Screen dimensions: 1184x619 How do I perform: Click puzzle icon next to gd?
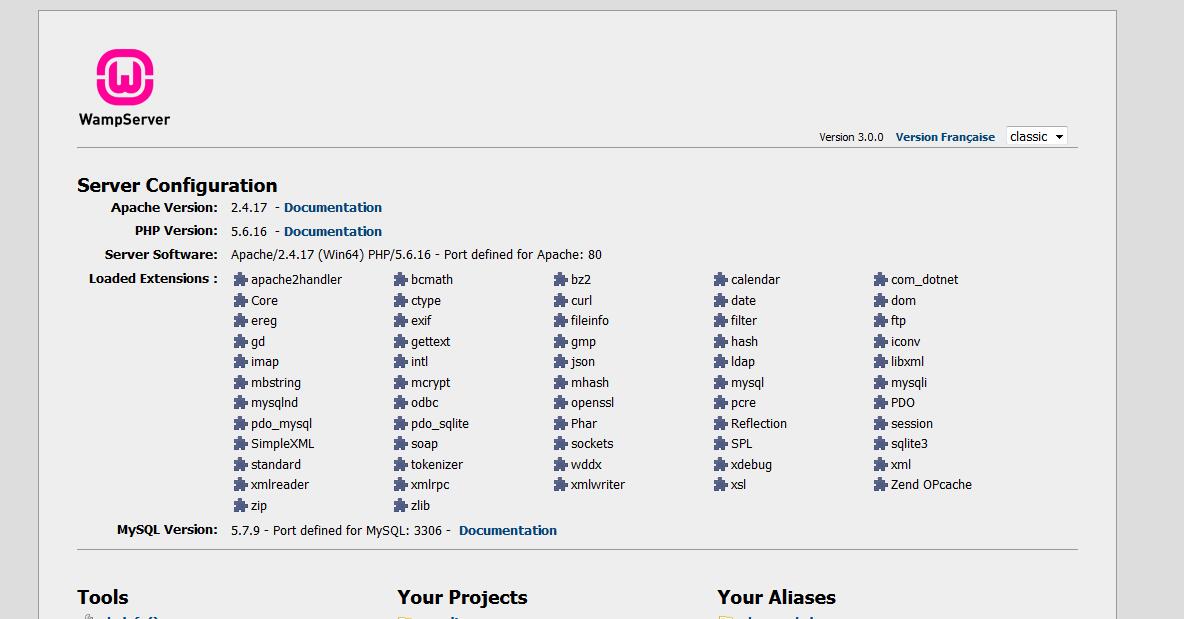(x=241, y=342)
